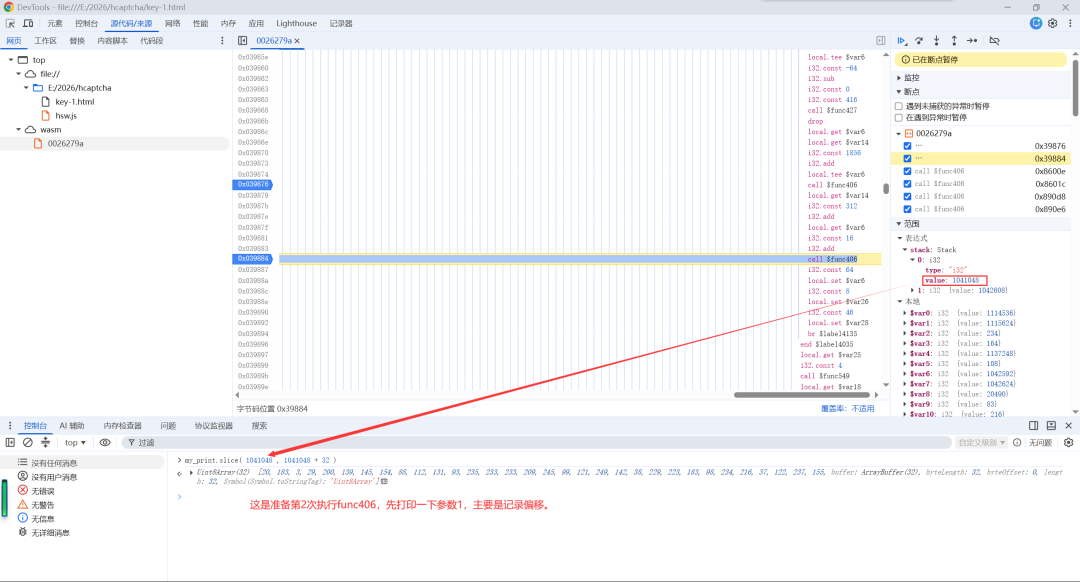Switch to the 网络 (Network) tab

click(x=172, y=23)
